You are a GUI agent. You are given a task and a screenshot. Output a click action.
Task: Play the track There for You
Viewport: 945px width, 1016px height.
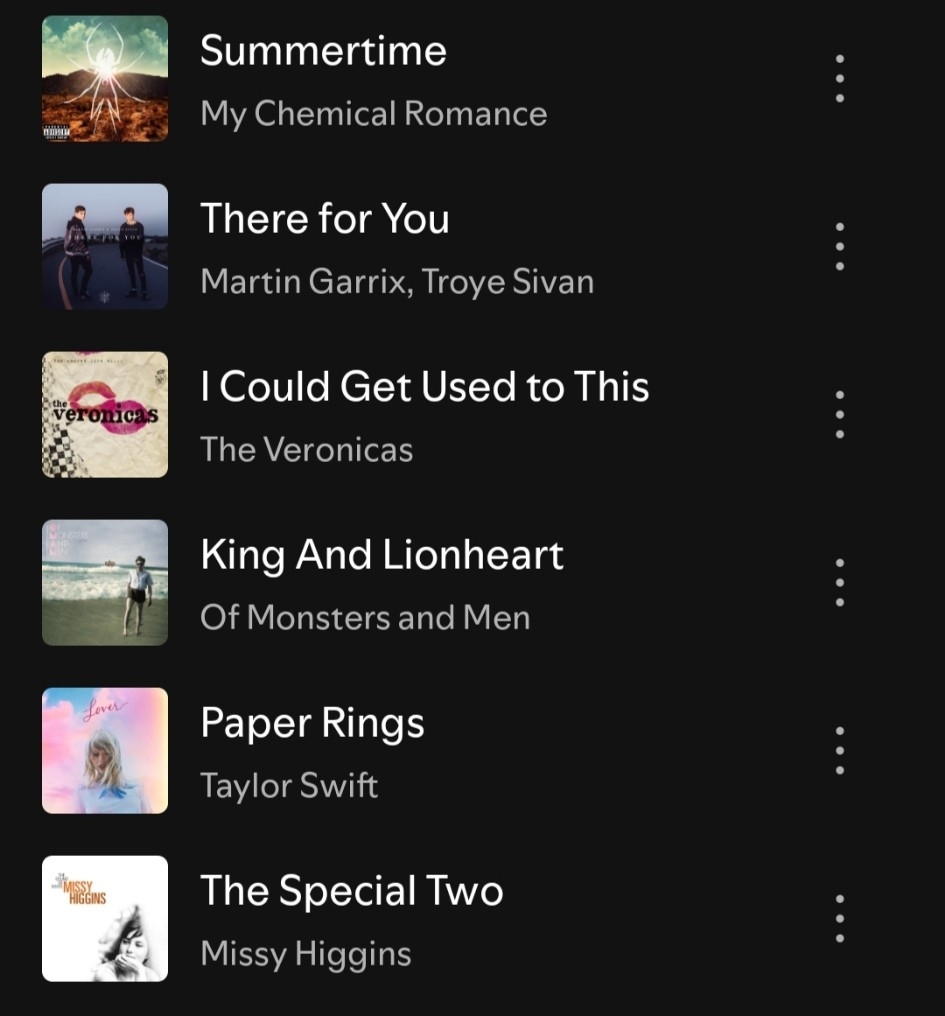pos(325,218)
